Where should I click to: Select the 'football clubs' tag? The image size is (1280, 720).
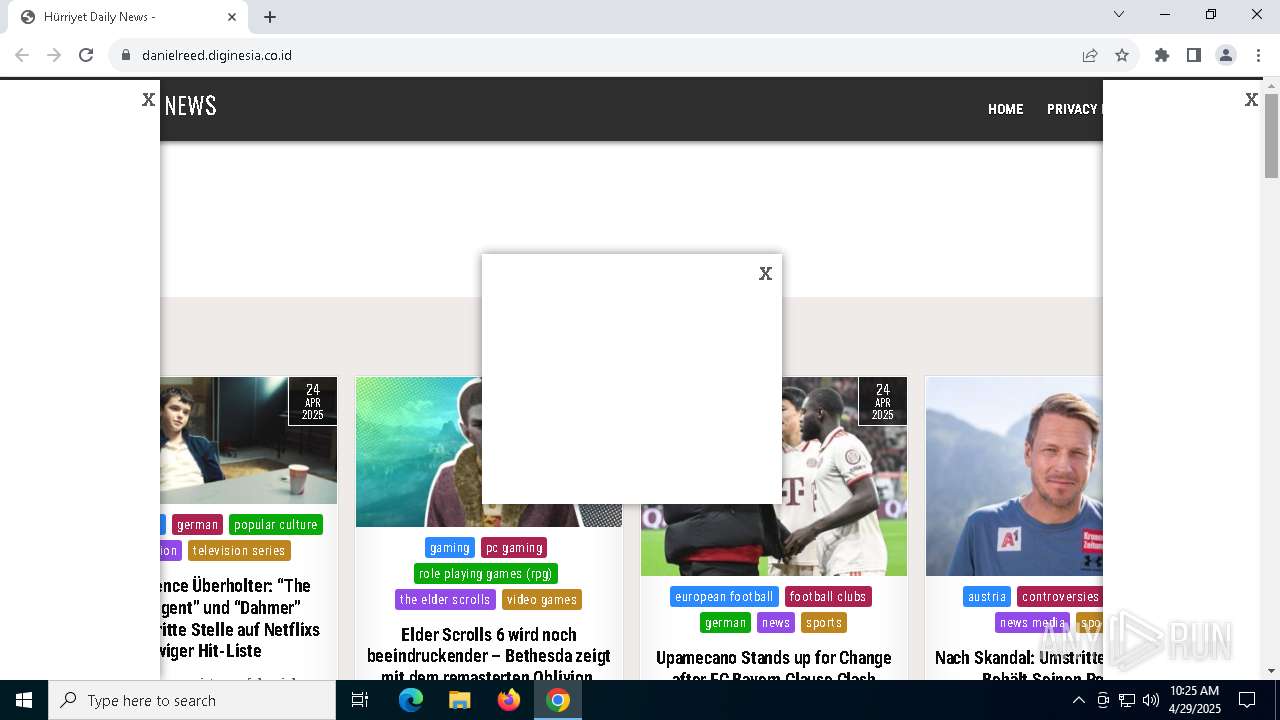(x=828, y=597)
